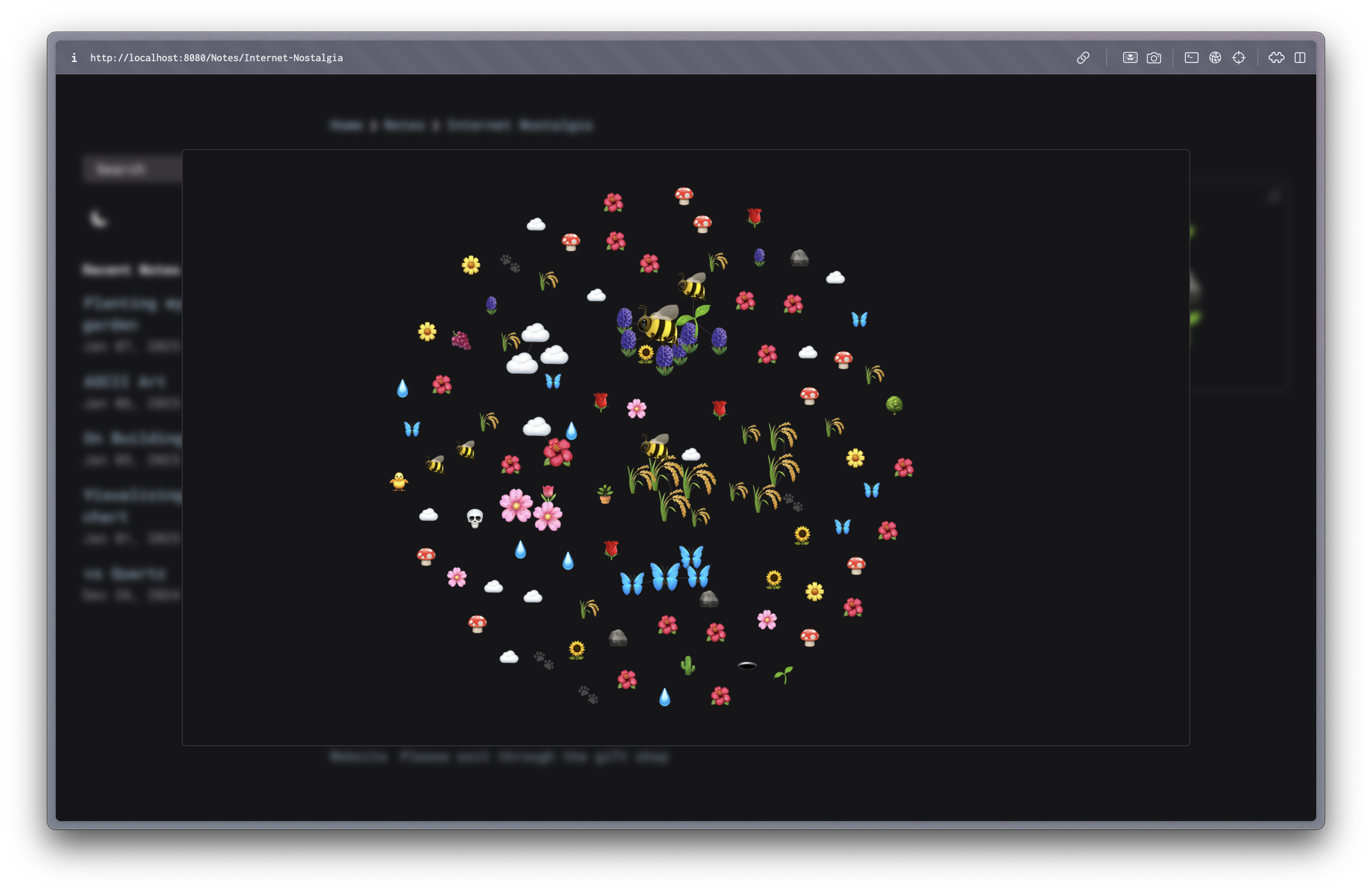Open the terminal console icon
This screenshot has height=892, width=1372.
(x=1191, y=57)
